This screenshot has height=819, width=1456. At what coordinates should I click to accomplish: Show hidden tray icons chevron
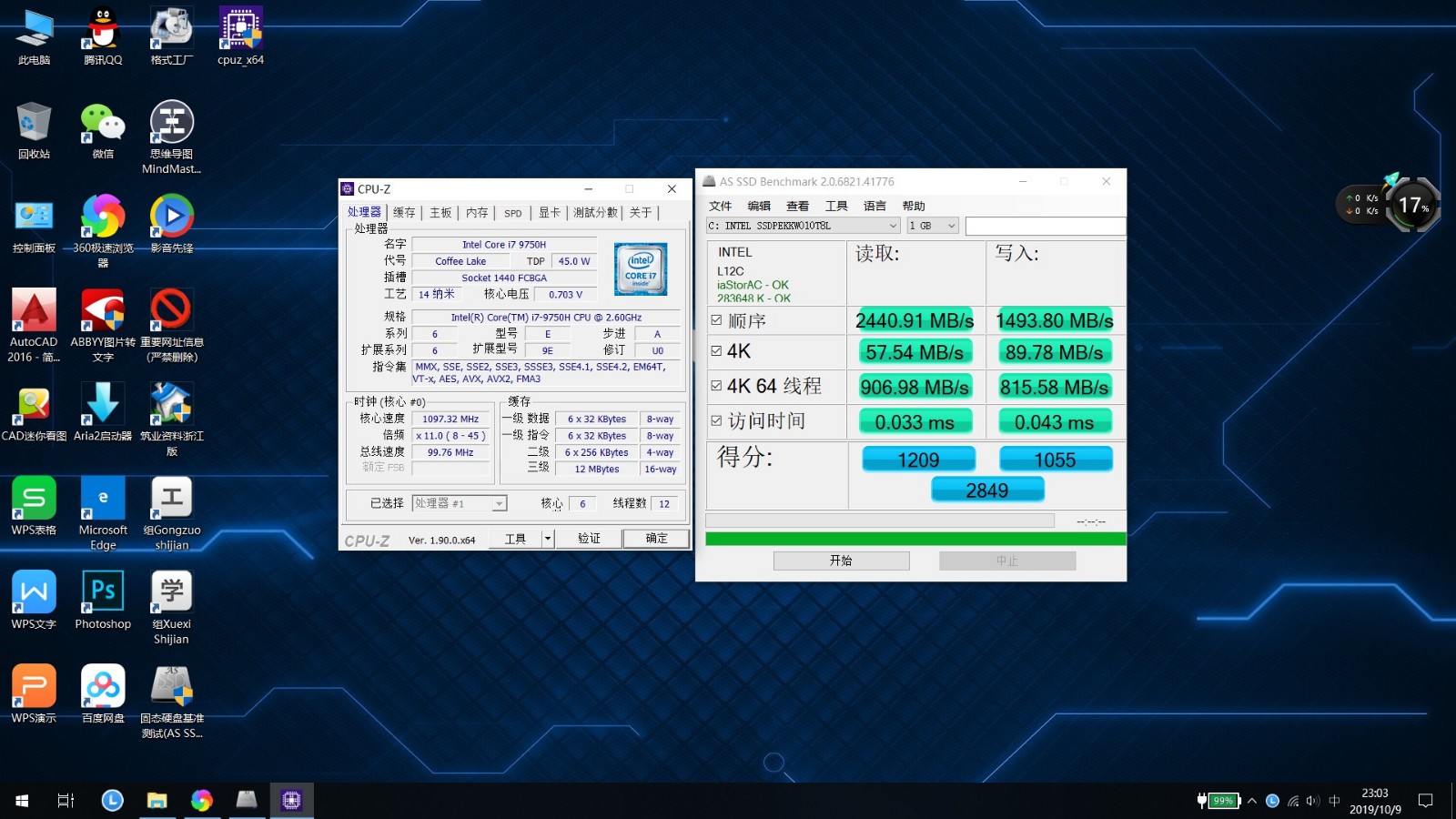click(x=1252, y=801)
